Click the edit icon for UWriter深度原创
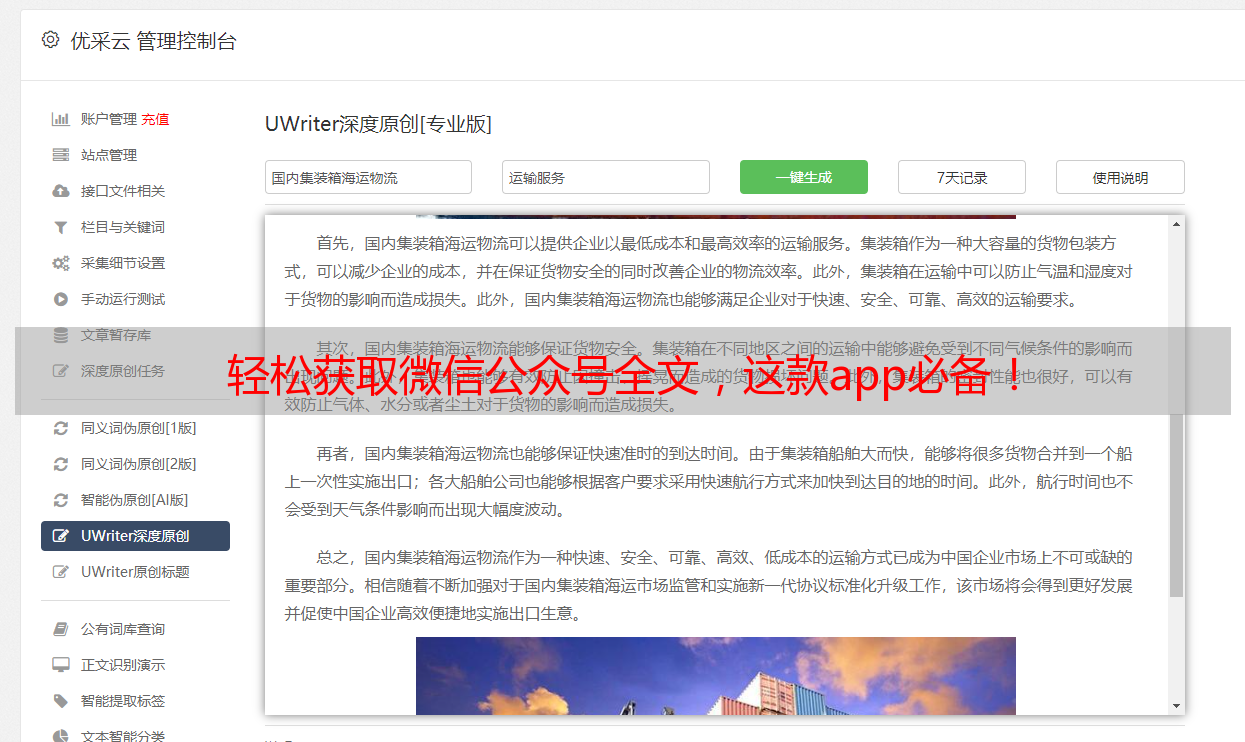Viewport: 1245px width, 742px height. [61, 536]
